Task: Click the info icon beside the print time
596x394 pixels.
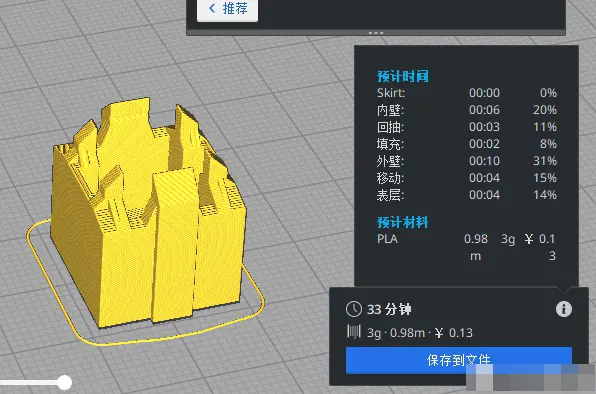Action: point(563,309)
